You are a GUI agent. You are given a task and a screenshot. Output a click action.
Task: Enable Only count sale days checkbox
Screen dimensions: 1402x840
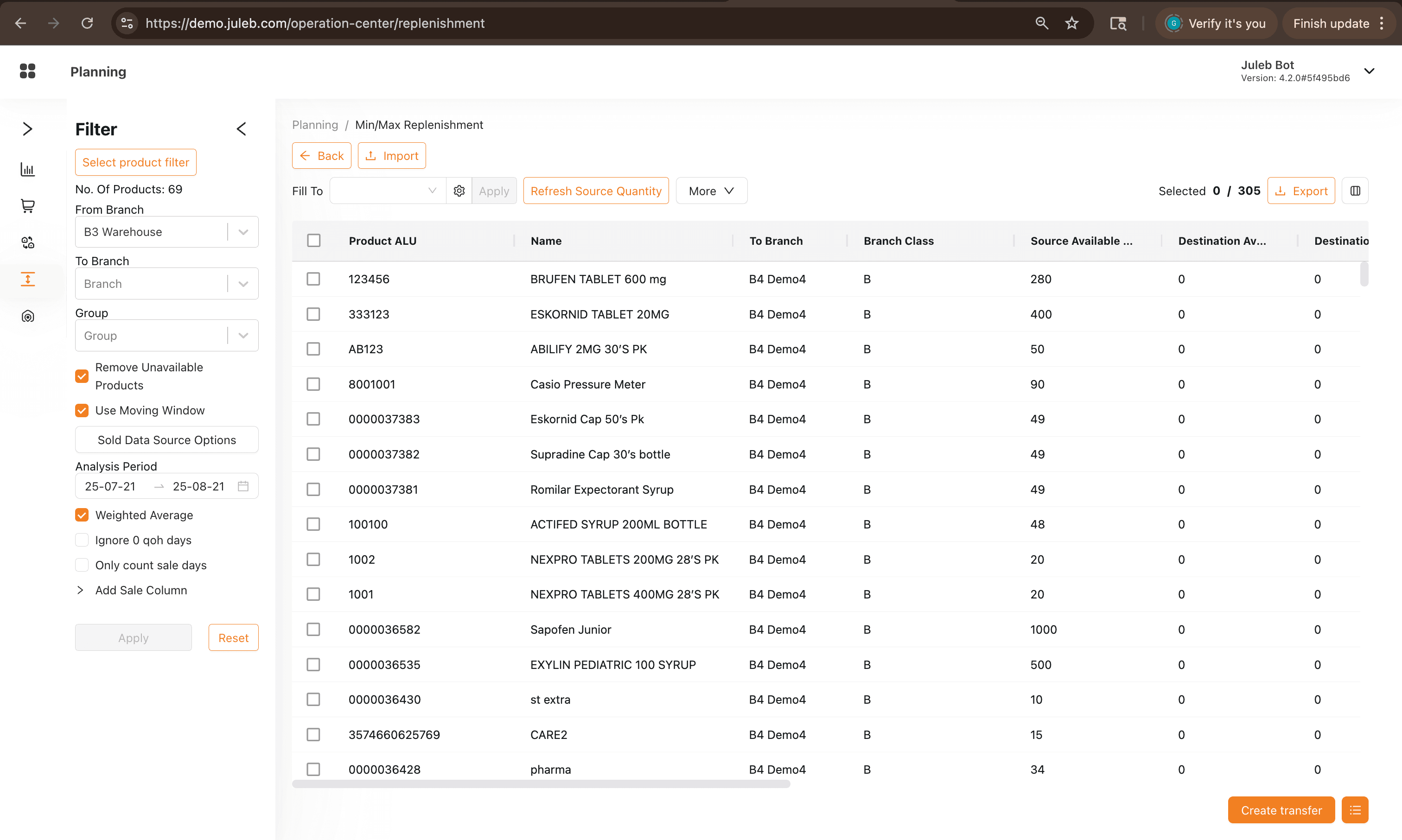point(82,565)
